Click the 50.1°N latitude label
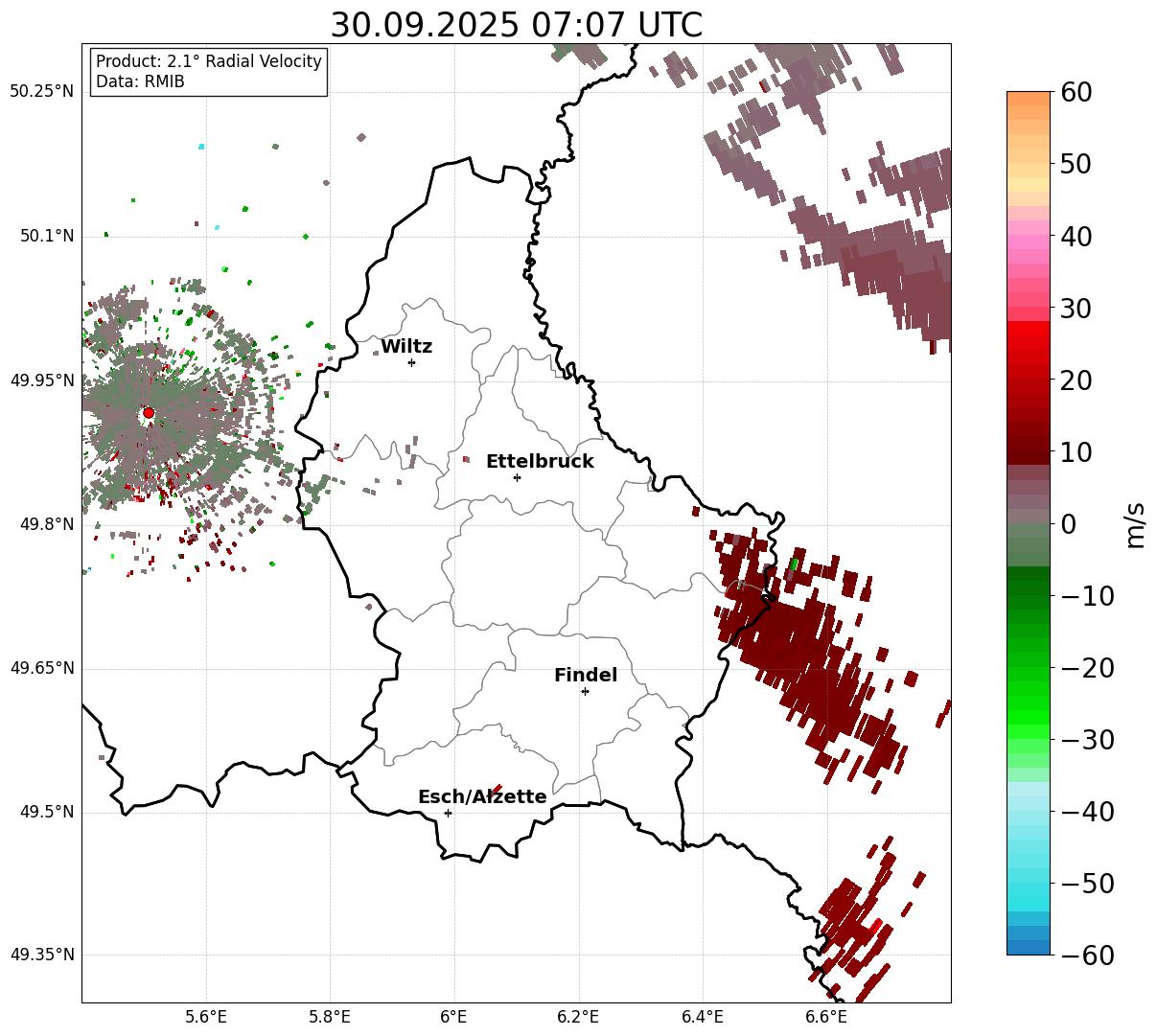 click(46, 236)
